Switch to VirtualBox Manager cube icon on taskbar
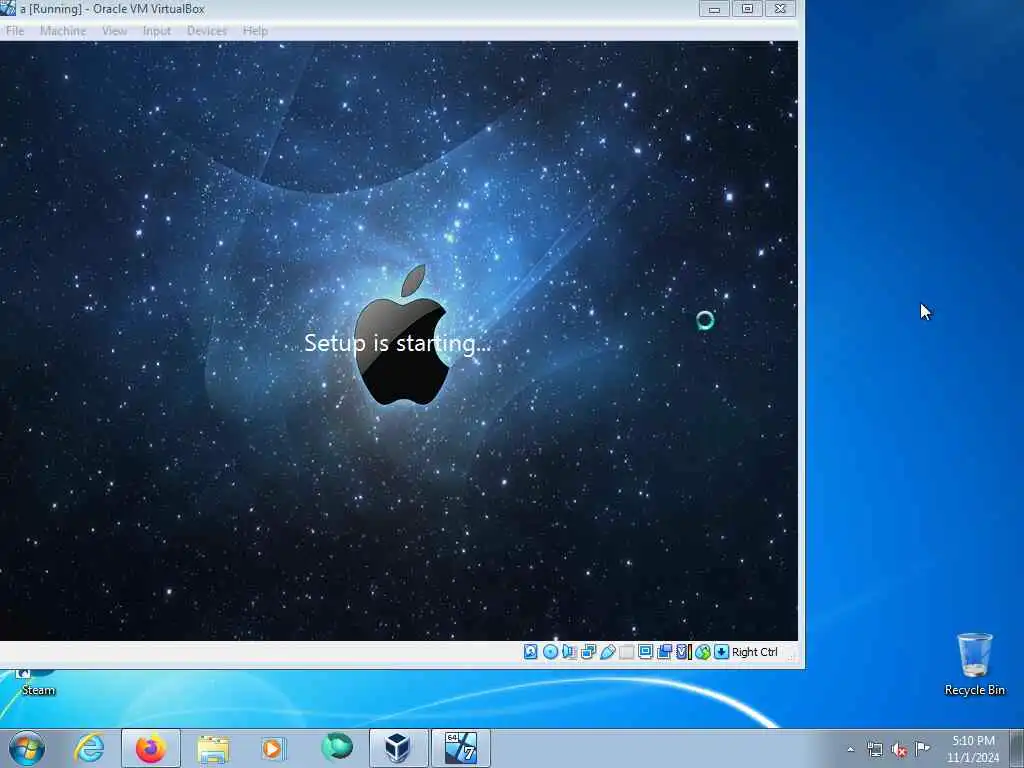The image size is (1024, 768). pyautogui.click(x=398, y=748)
